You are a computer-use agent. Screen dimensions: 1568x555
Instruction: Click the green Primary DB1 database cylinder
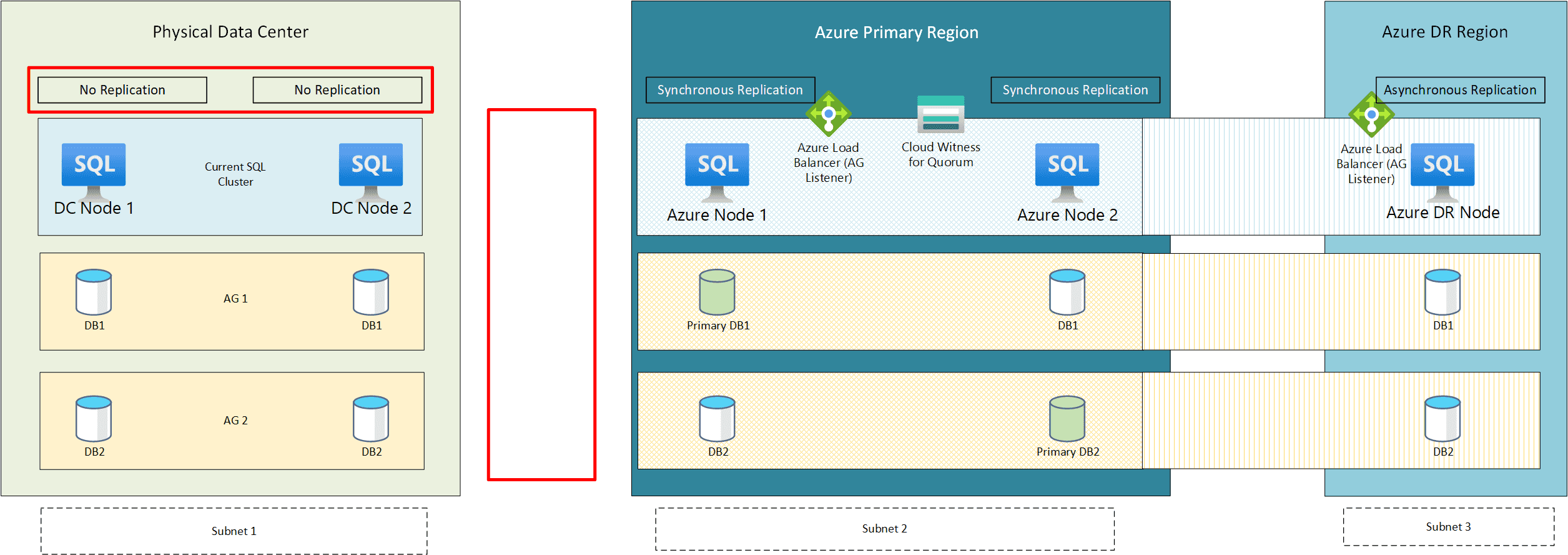click(x=717, y=292)
